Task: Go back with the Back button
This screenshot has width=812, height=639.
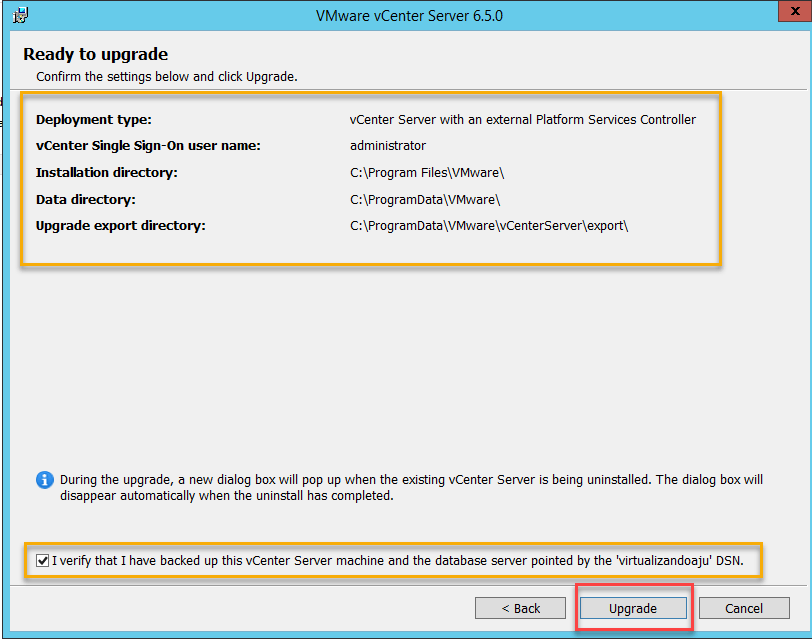Action: coord(521,608)
